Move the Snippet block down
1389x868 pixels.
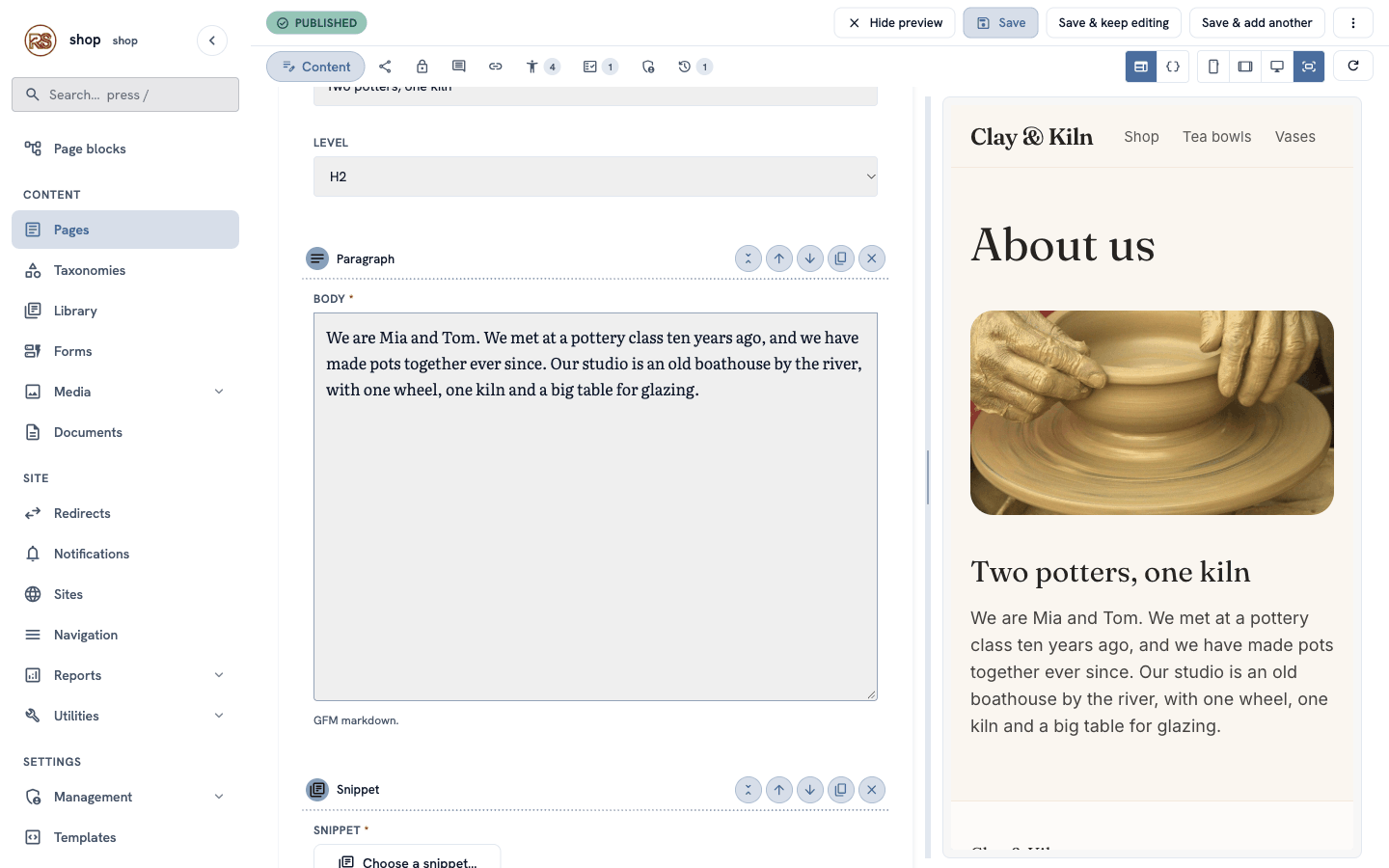click(810, 790)
